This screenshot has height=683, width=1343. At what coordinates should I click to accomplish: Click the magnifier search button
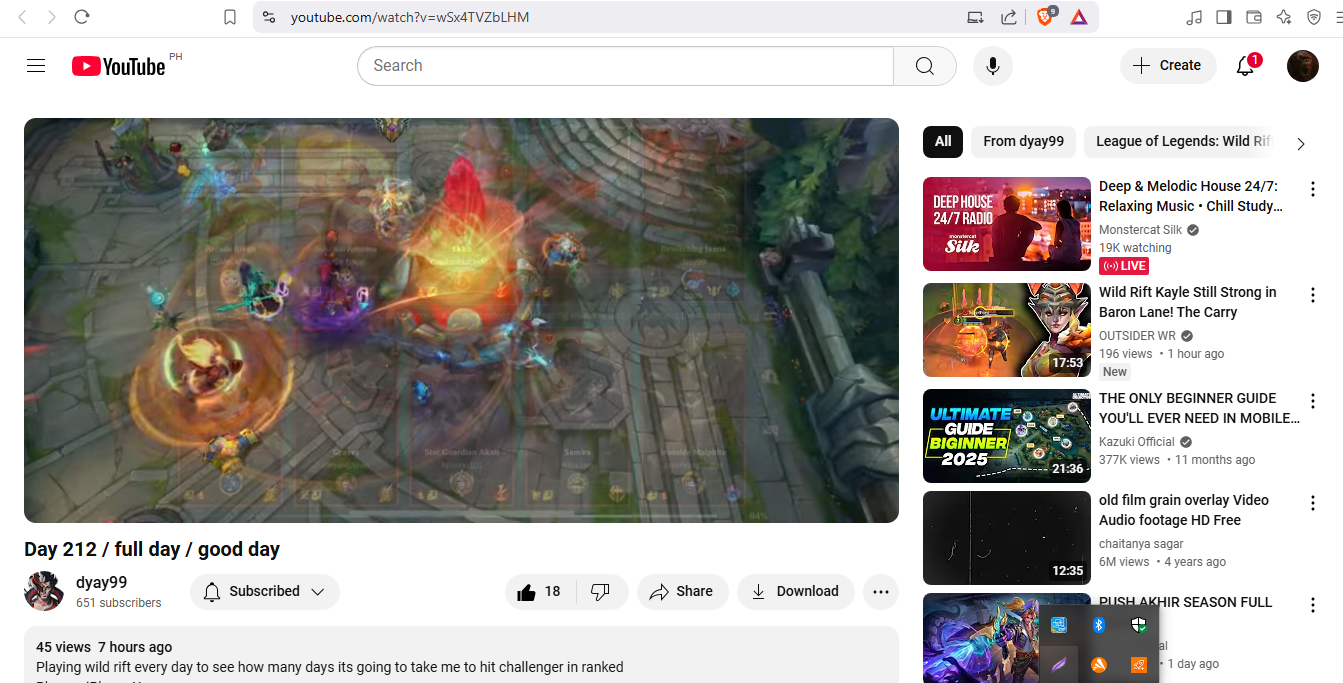pos(925,66)
